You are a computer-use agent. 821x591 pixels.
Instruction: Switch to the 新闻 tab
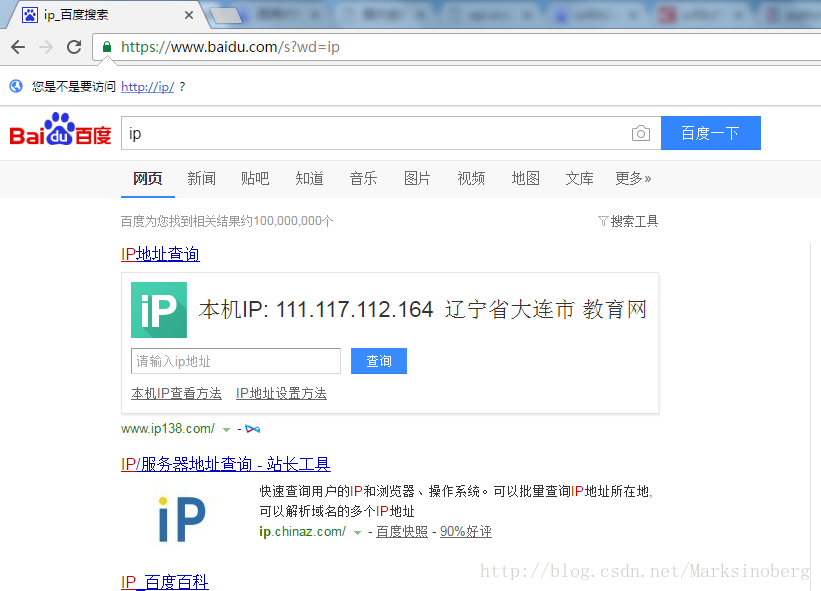[x=202, y=179]
